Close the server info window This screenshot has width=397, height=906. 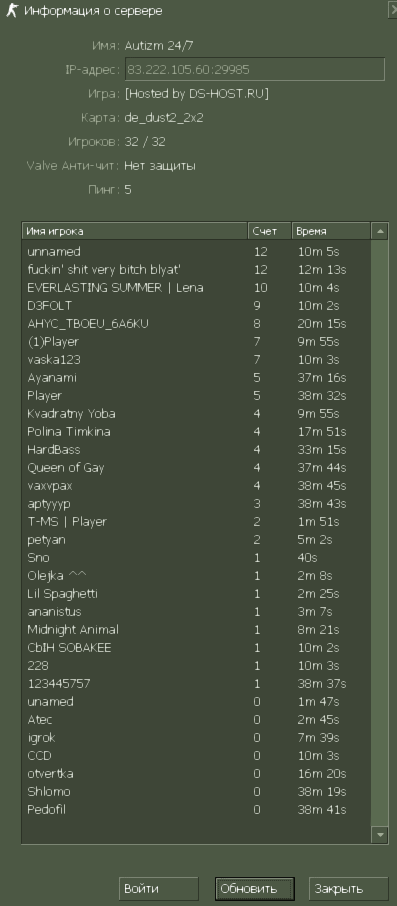tap(393, 10)
